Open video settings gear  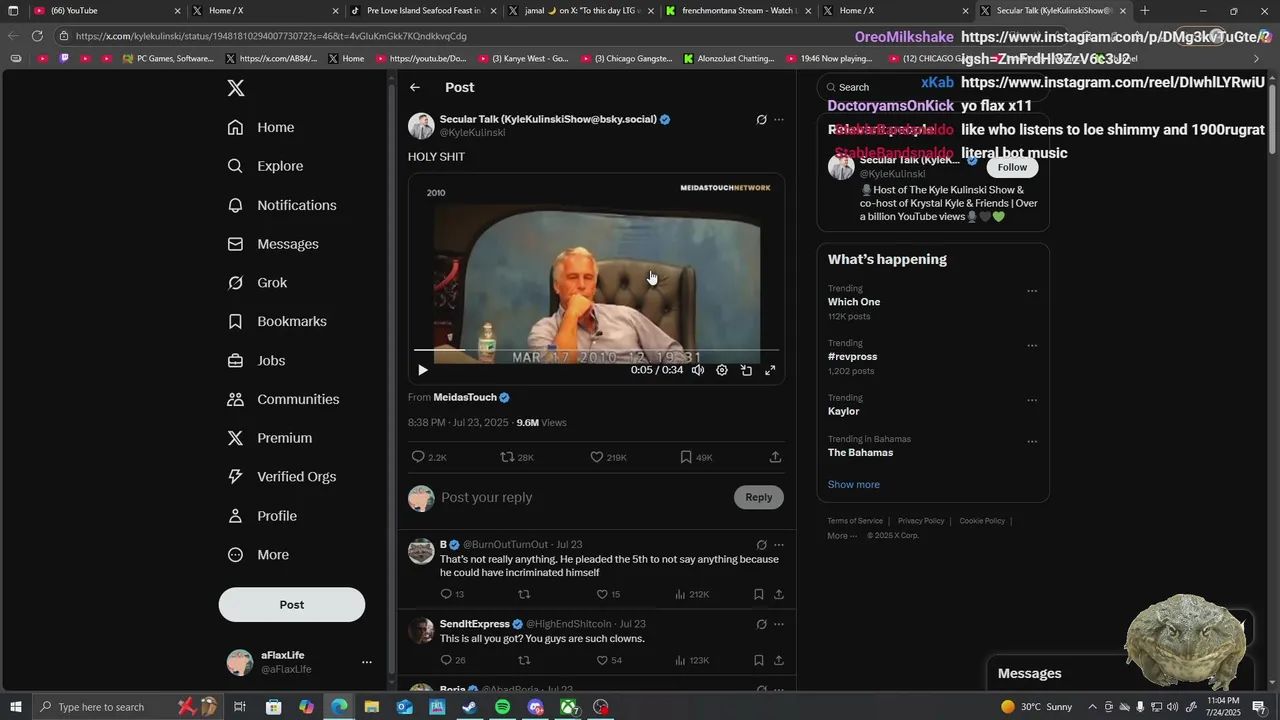[722, 370]
